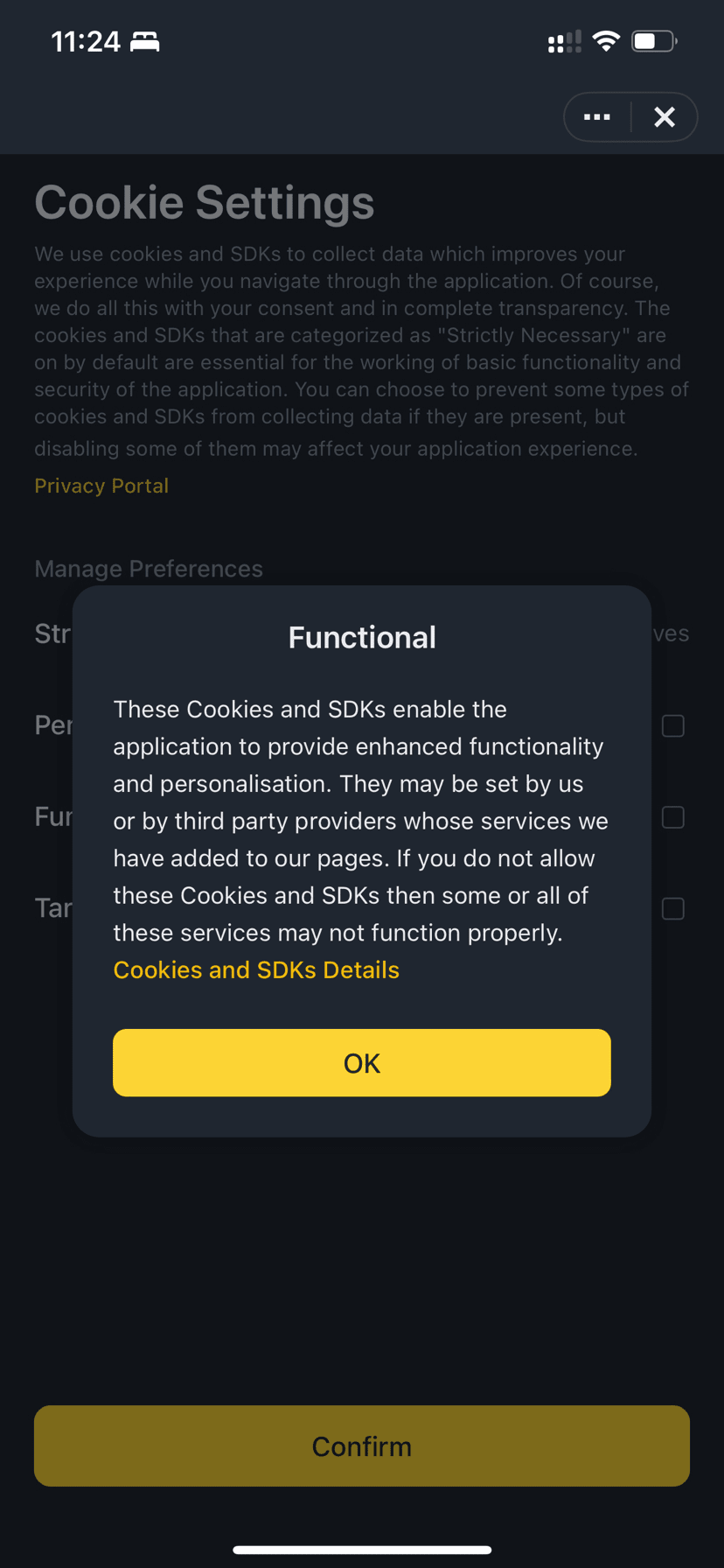
Task: Select the partially hidden Targeting row label
Action: click(53, 908)
